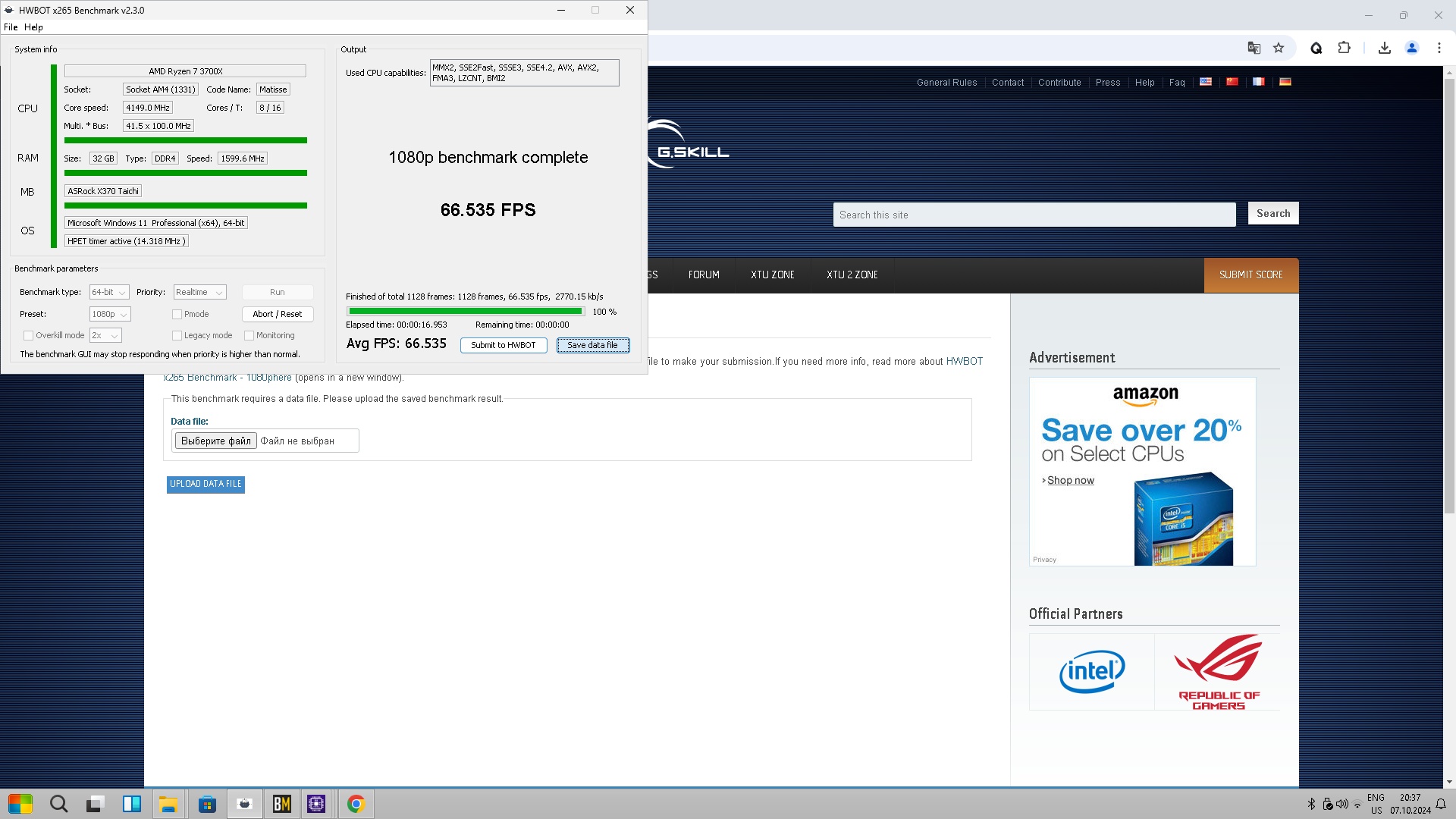Image resolution: width=1456 pixels, height=819 pixels.
Task: Open Widgets panel icon on taskbar
Action: click(x=132, y=804)
